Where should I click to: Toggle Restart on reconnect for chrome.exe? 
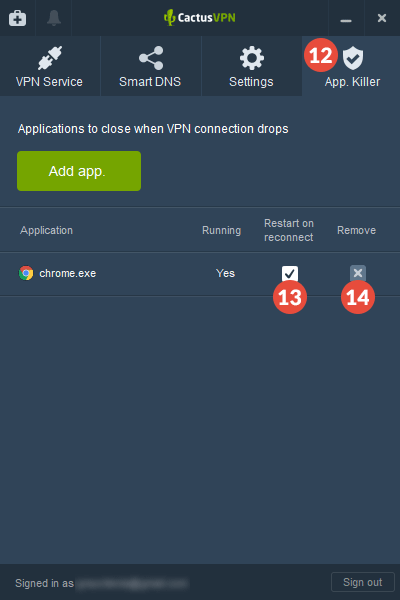290,273
